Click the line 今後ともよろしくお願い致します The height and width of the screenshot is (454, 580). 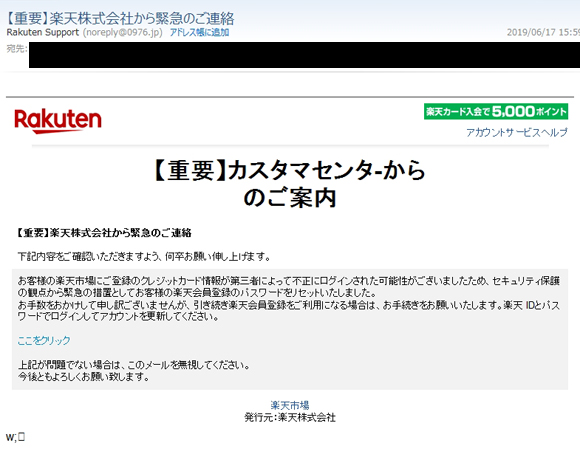pos(84,377)
